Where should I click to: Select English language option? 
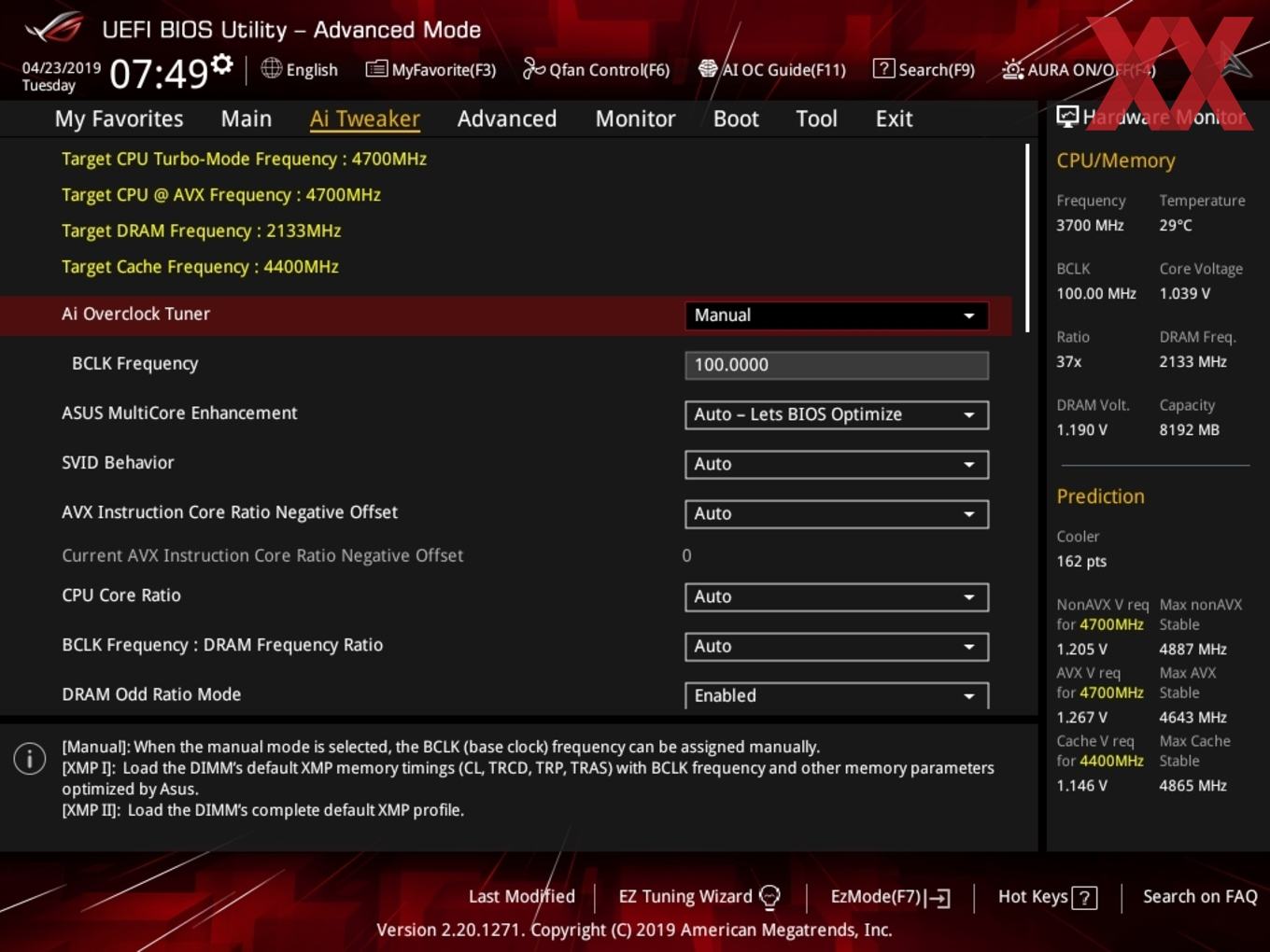pos(312,70)
